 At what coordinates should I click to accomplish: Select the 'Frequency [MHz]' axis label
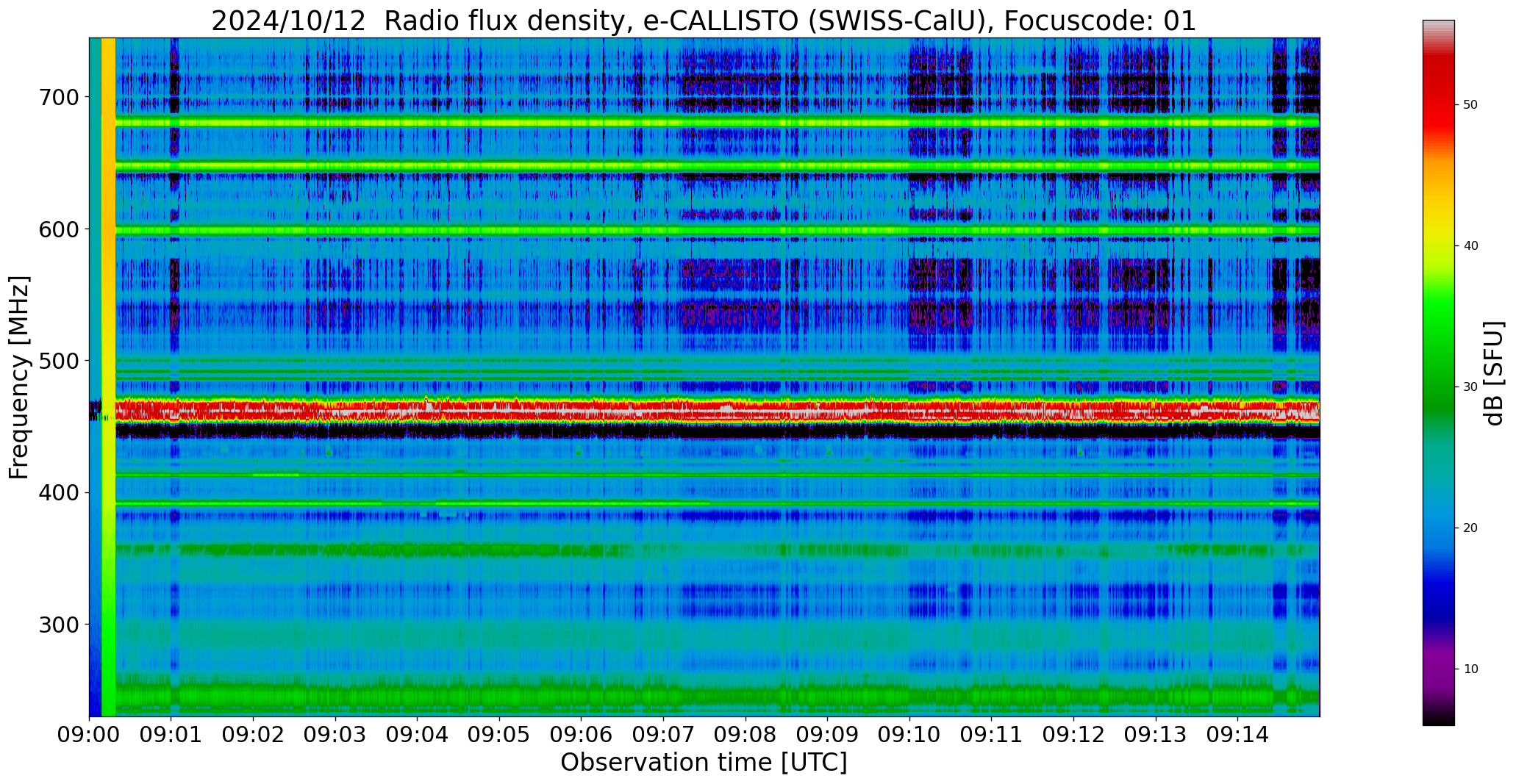[19, 378]
